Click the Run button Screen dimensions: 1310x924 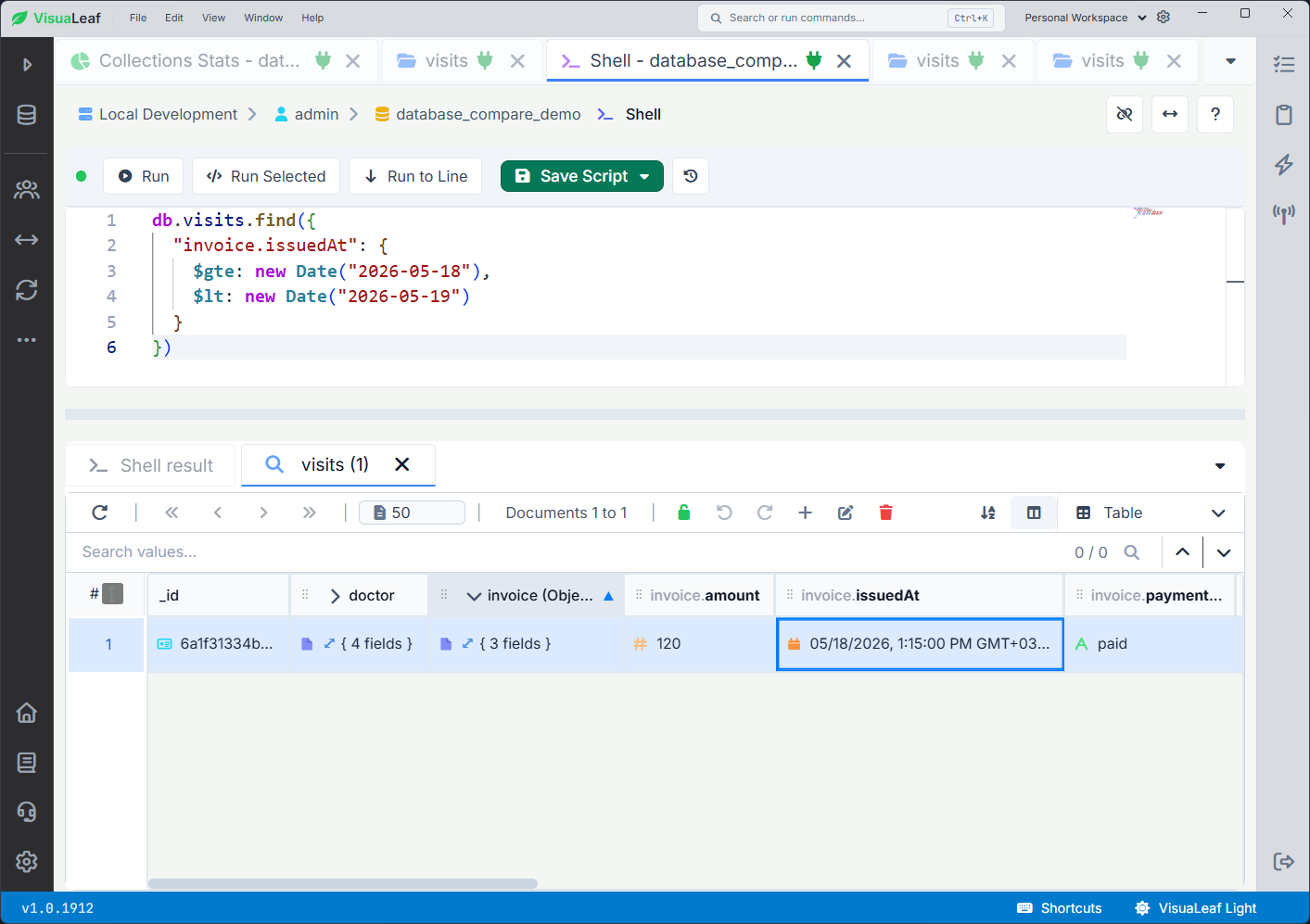(x=143, y=176)
